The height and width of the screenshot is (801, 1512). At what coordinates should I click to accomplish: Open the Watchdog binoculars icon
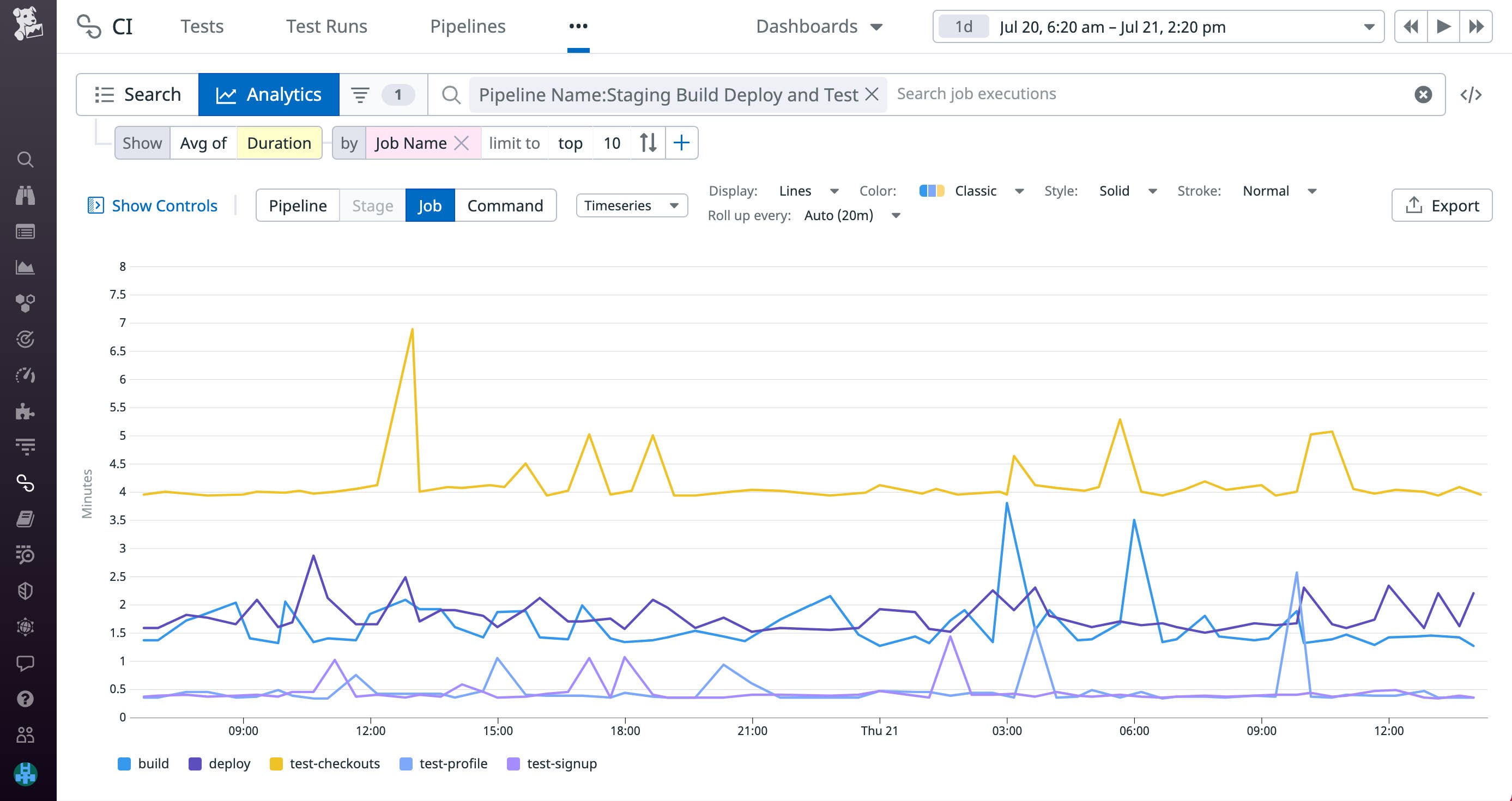pyautogui.click(x=26, y=196)
